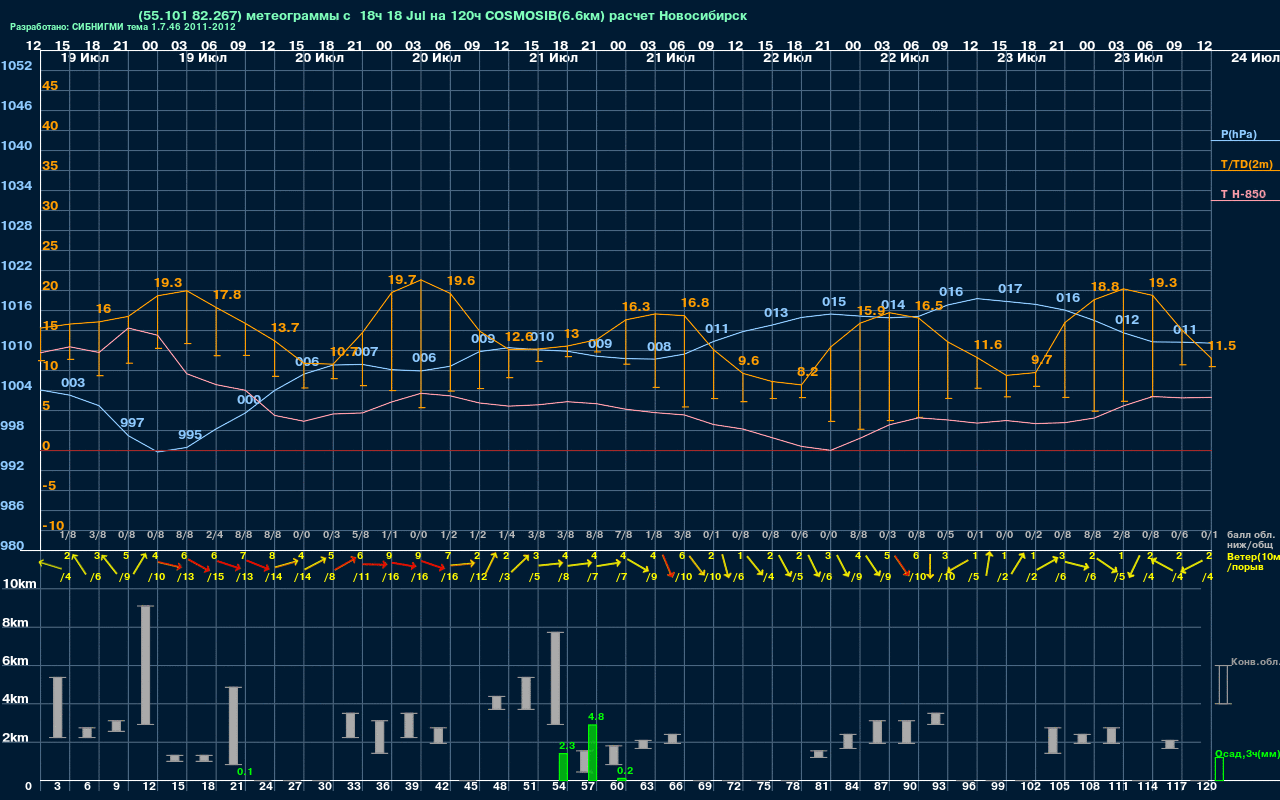The width and height of the screenshot is (1280, 800).
Task: Click the 19.7 temperature peak value
Action: (401, 280)
